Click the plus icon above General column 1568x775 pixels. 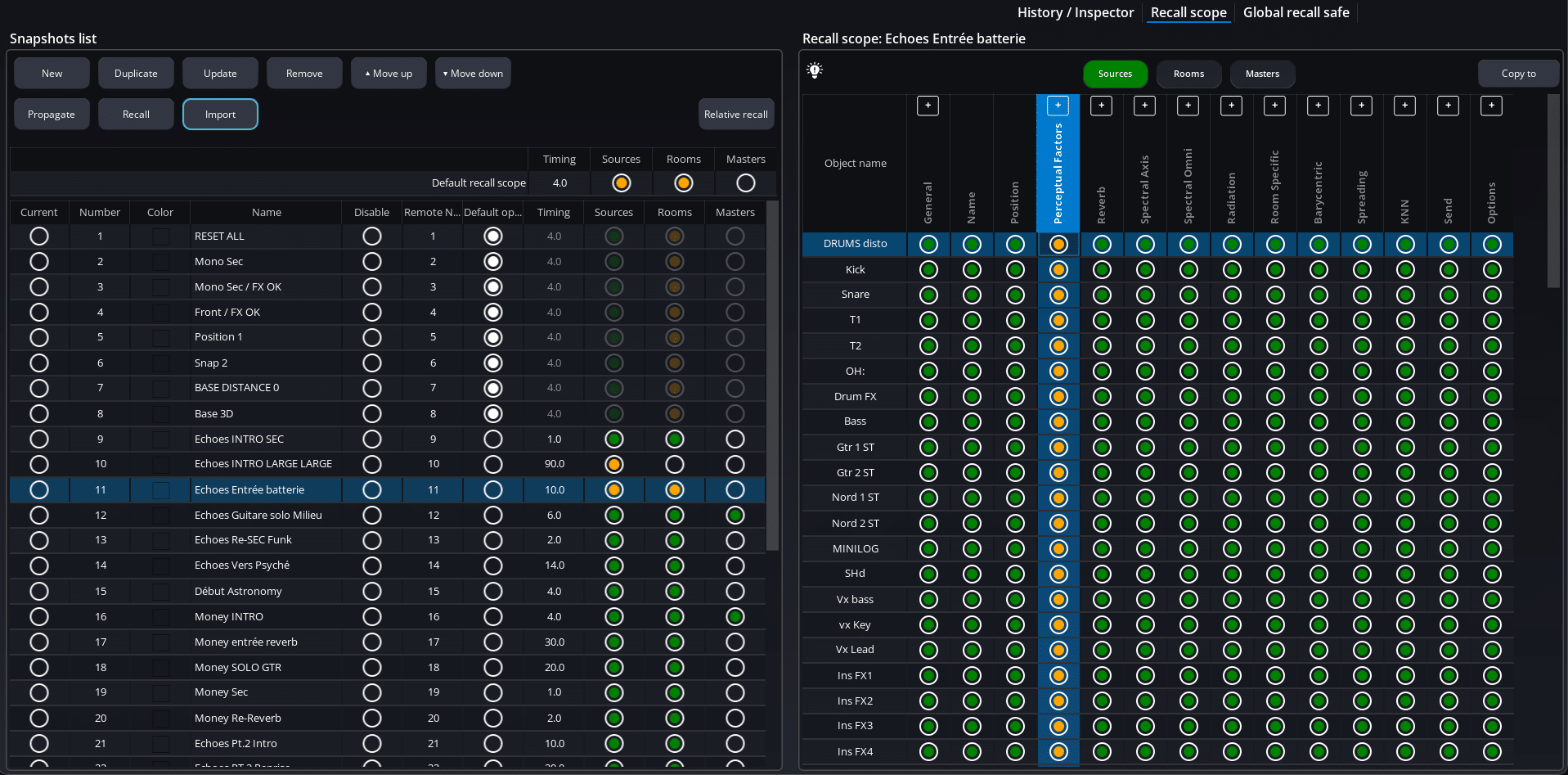pos(928,106)
